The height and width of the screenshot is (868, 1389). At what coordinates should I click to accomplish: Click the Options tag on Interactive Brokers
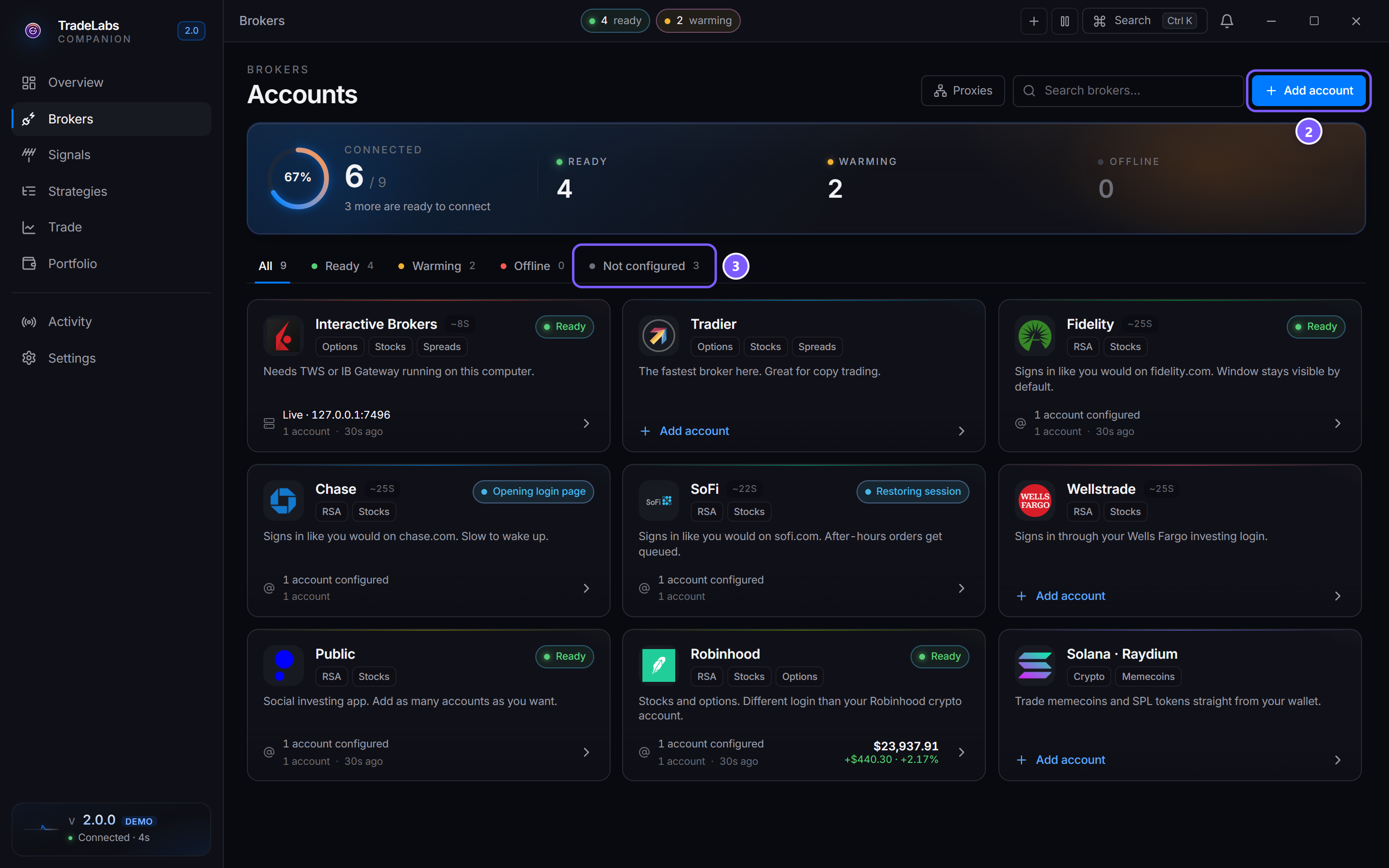tap(340, 347)
